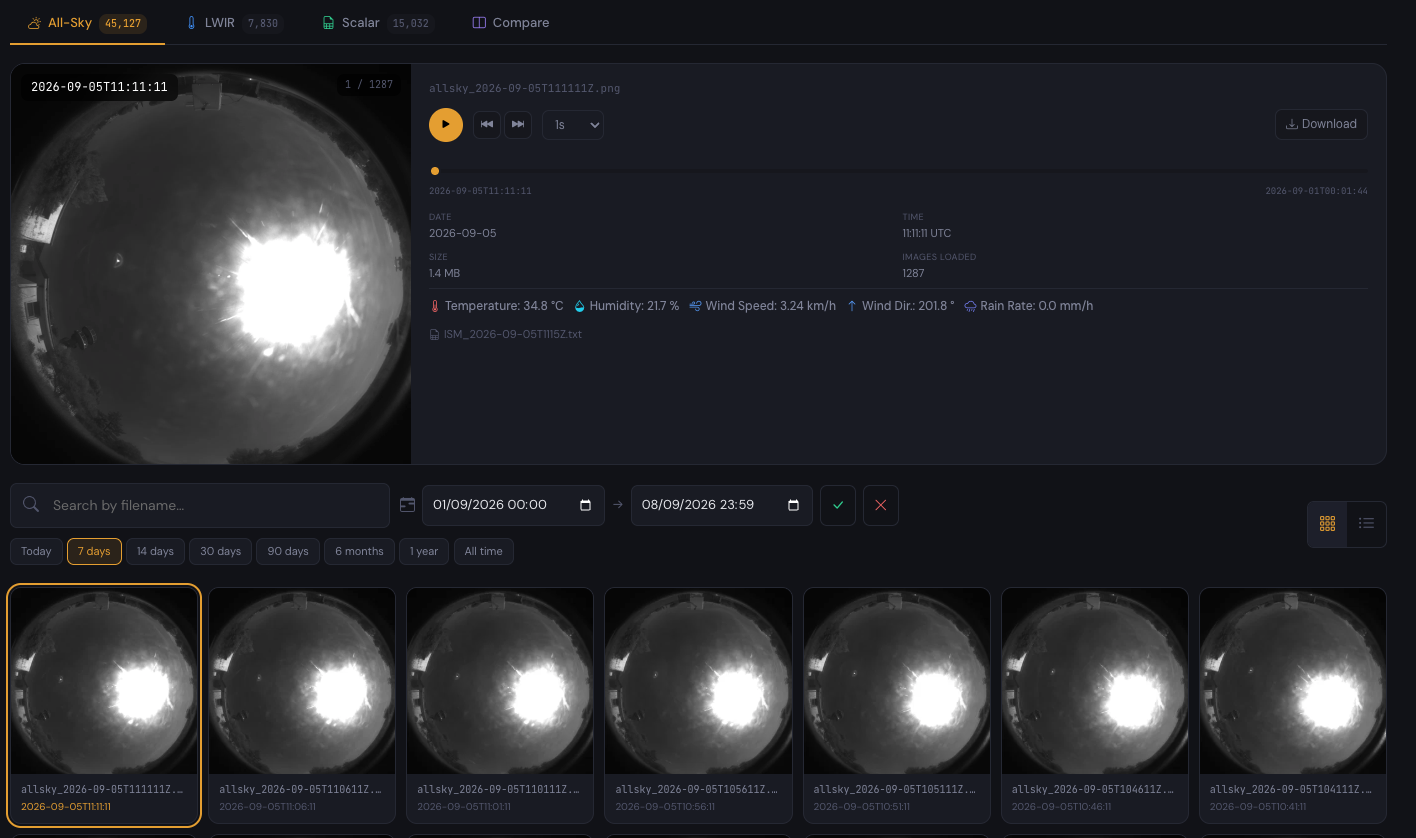Open thumbnail dated 2026-09-05T11:06:11

(302, 705)
